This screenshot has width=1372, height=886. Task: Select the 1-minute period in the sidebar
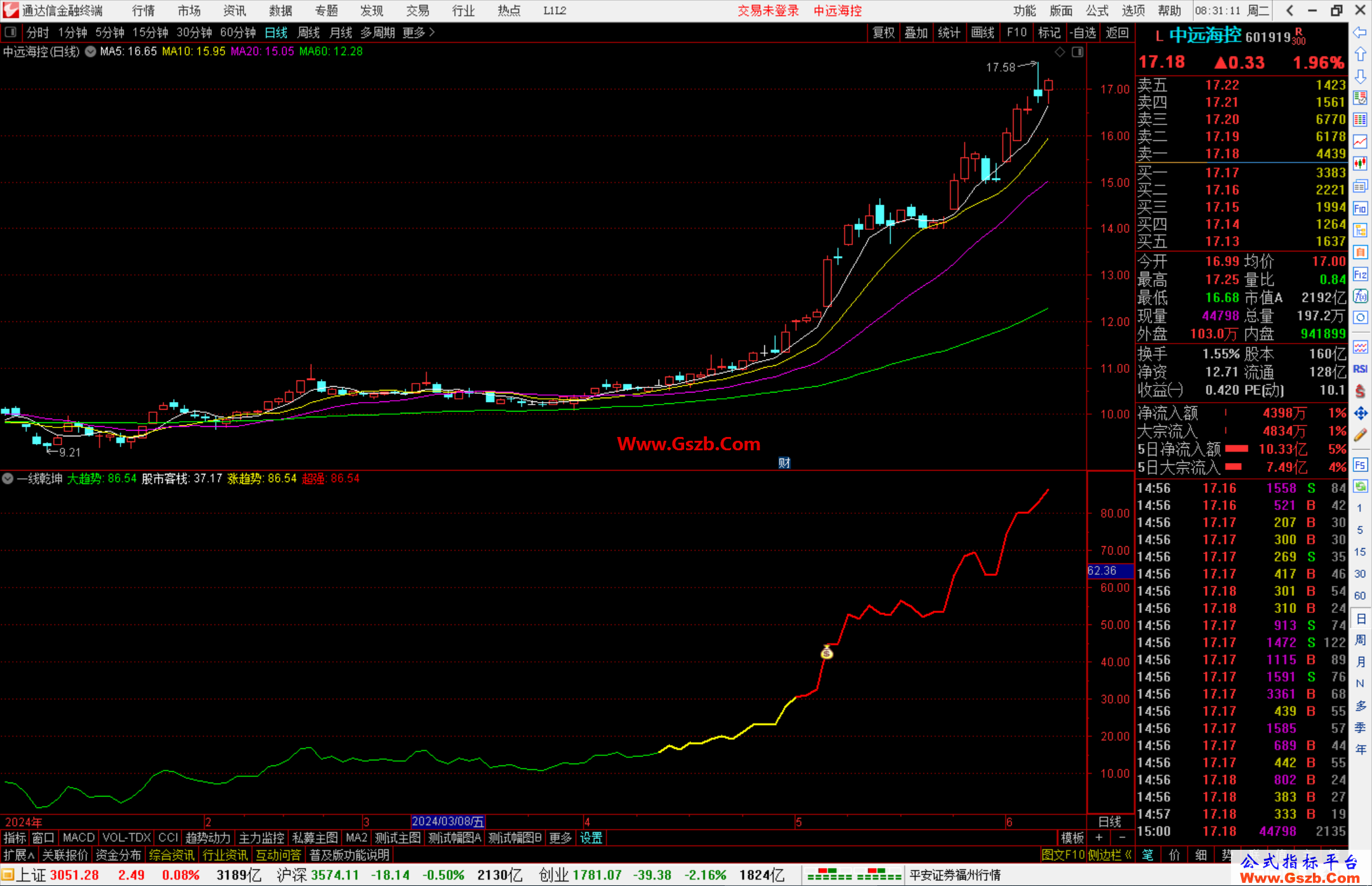[1359, 508]
